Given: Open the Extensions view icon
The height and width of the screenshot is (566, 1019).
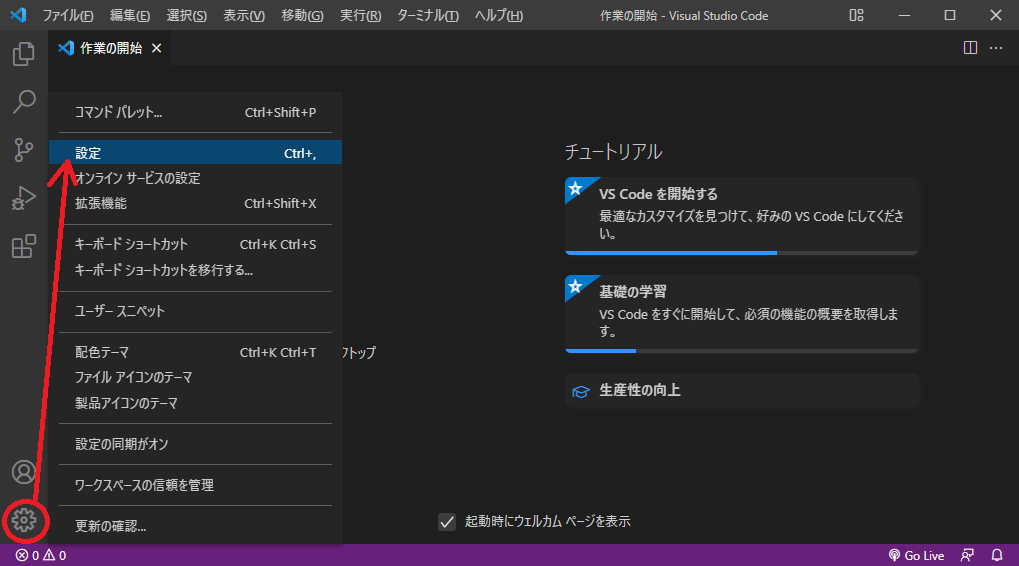Looking at the screenshot, I should 23,246.
